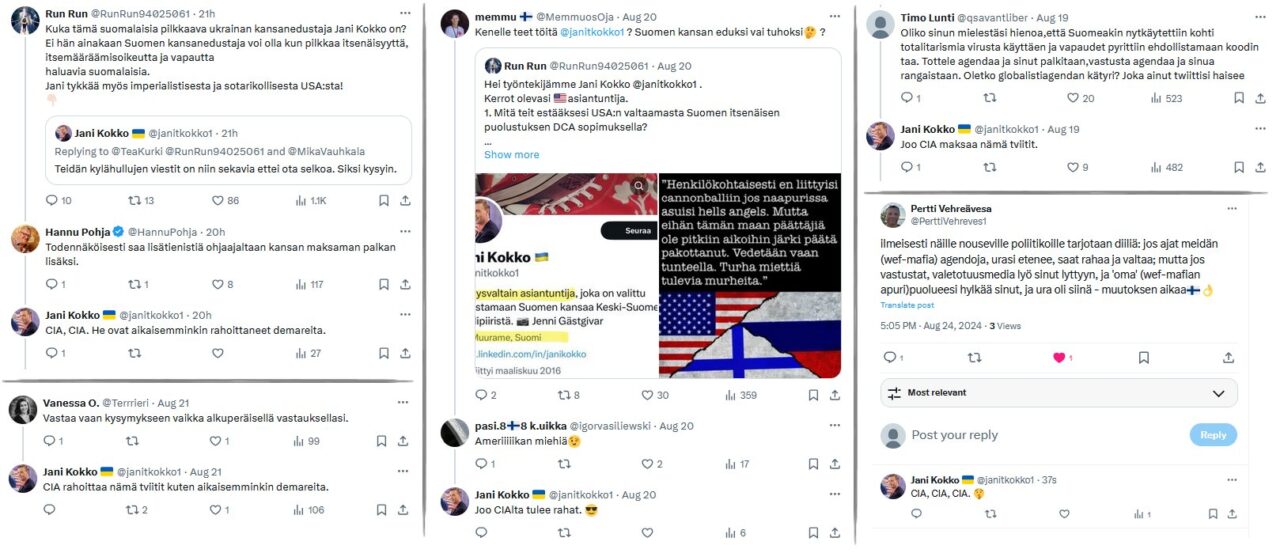Reply to memmu's tweet with 2 comments
Screen dimensions: 1280x553
coord(485,395)
